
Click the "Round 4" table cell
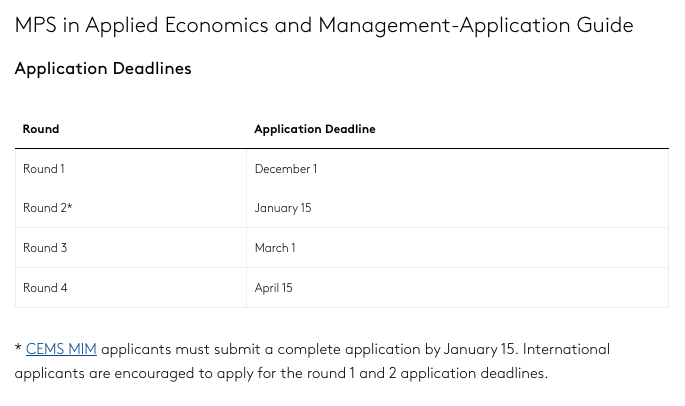pos(45,288)
